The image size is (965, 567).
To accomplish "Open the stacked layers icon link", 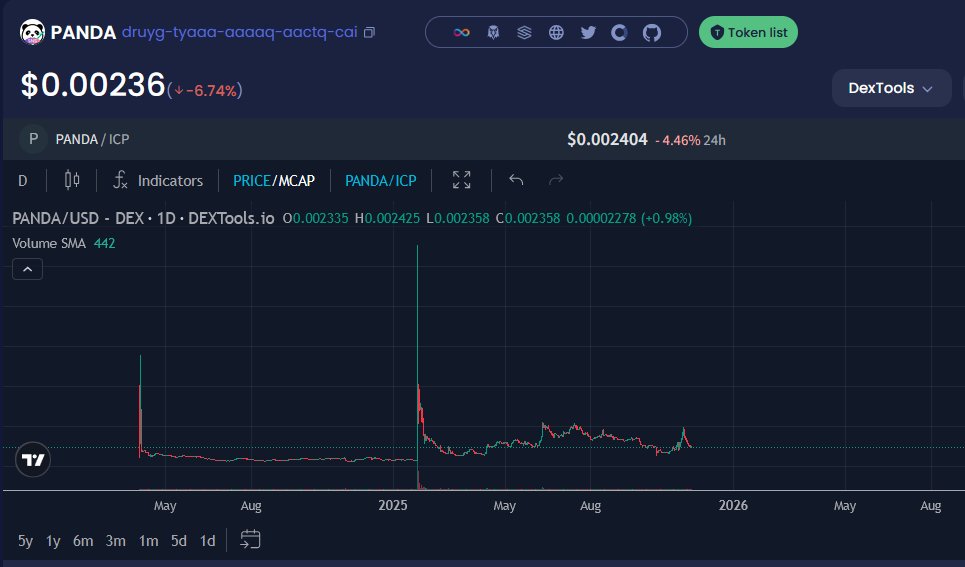I will 524,32.
